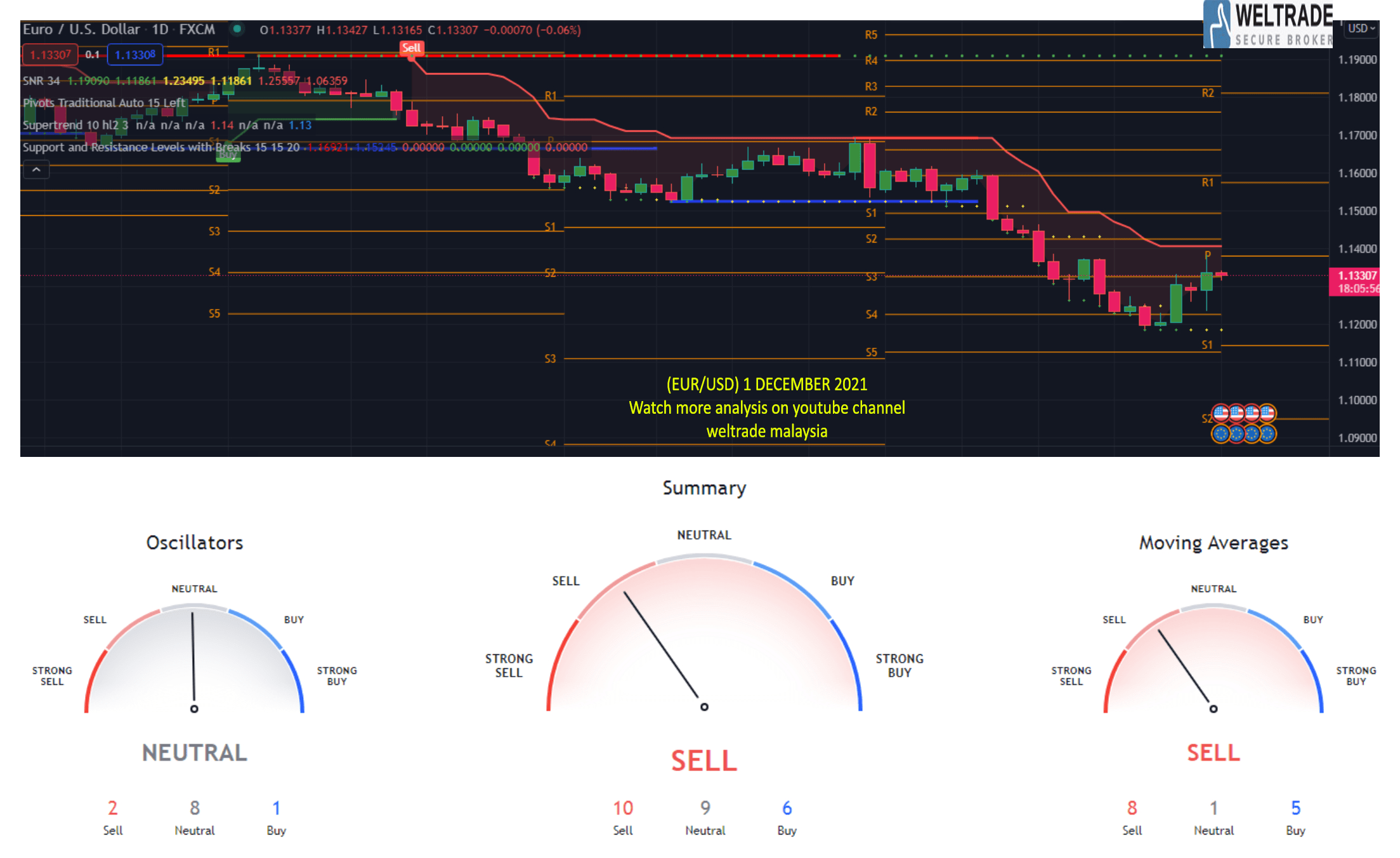Click the Oscillators Buy count 1
The height and width of the screenshot is (858, 1400).
tap(277, 808)
